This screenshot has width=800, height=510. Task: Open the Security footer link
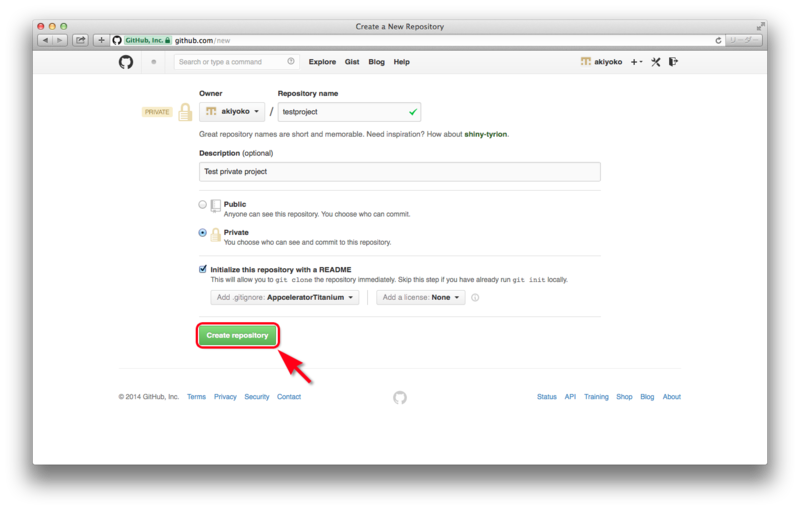(x=257, y=397)
